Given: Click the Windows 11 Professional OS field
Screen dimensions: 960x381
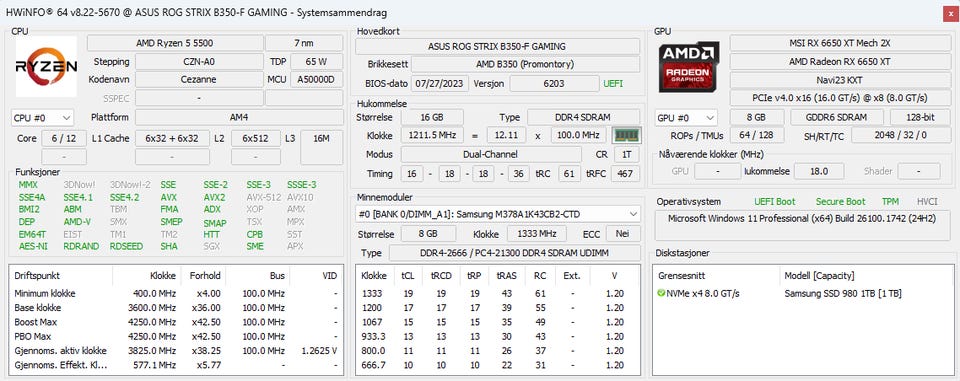Looking at the screenshot, I should pyautogui.click(x=803, y=225).
